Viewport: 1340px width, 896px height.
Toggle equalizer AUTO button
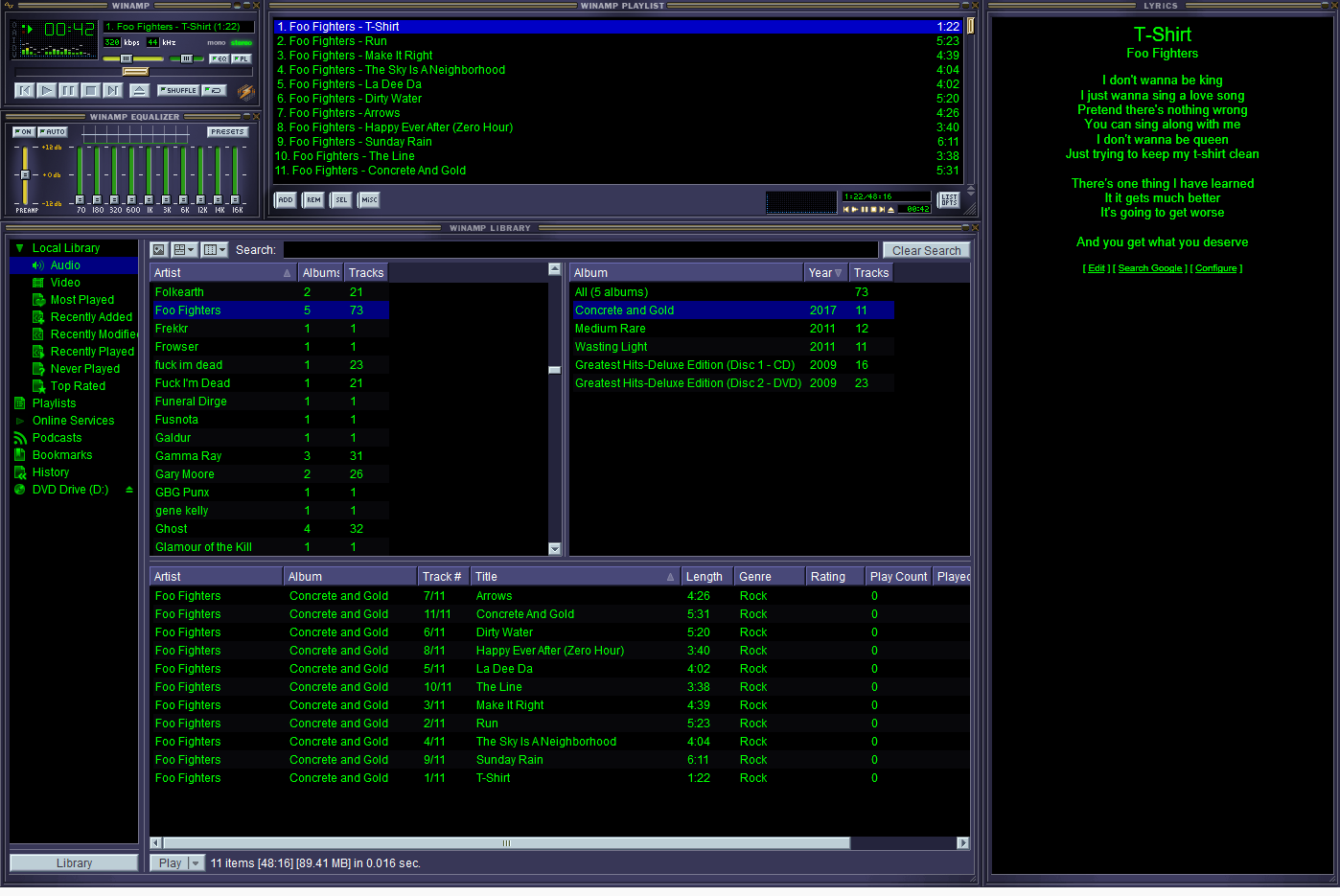pos(53,132)
